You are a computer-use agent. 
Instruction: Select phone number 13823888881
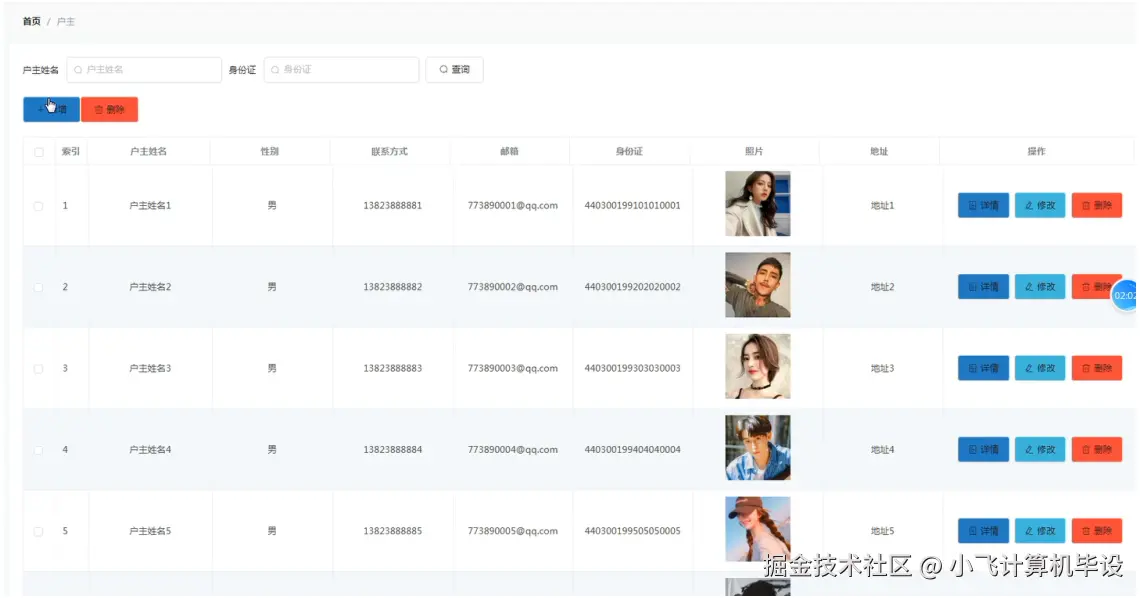pyautogui.click(x=393, y=205)
